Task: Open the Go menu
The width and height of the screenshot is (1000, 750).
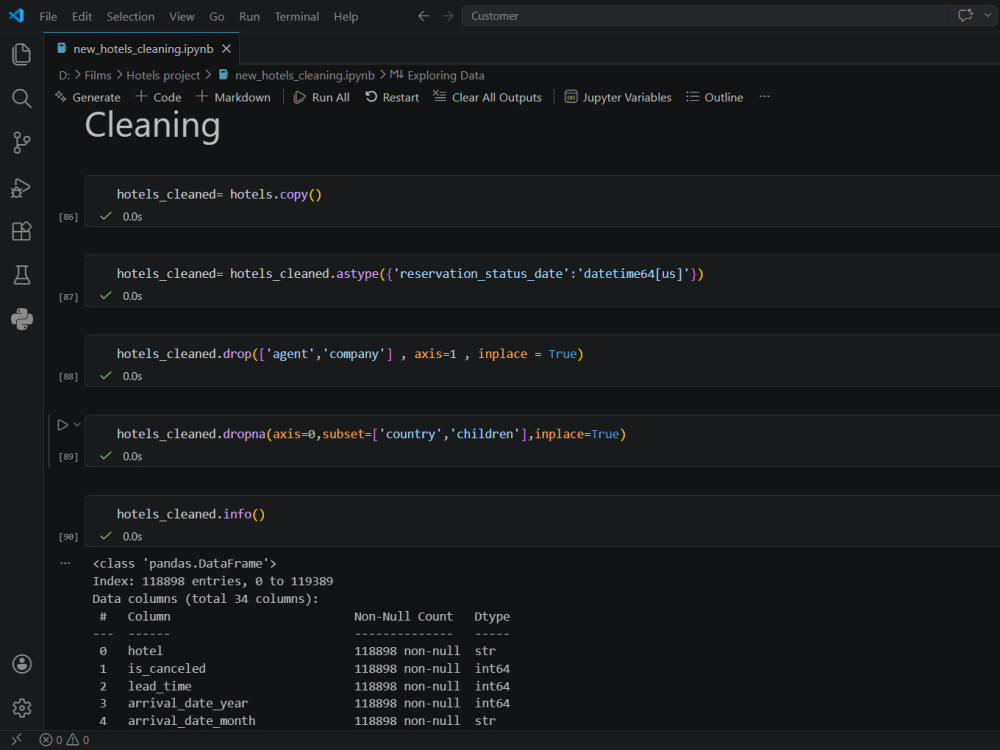Action: [217, 17]
